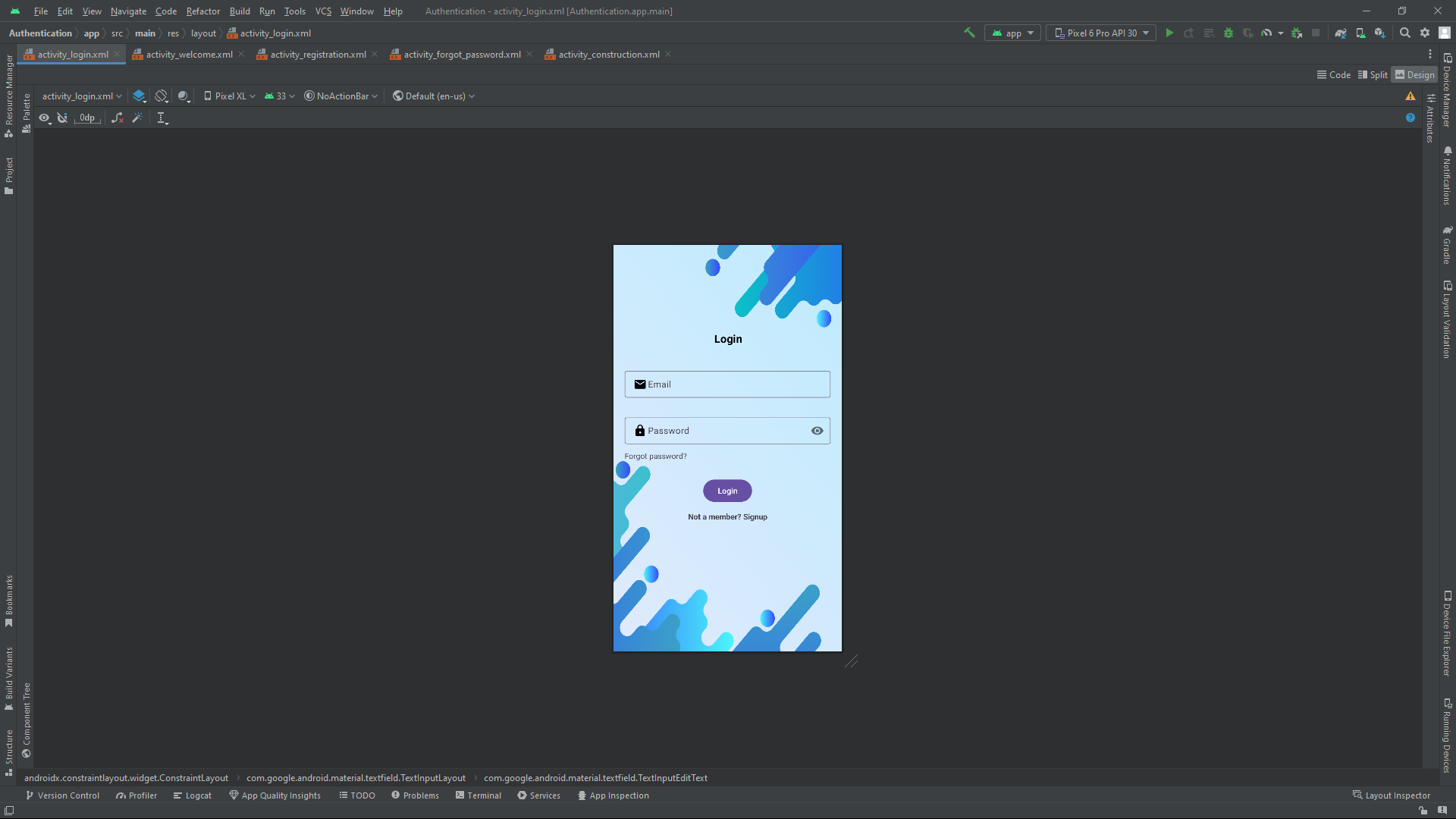The width and height of the screenshot is (1456, 819).
Task: Toggle password visibility eye in preview
Action: point(817,431)
